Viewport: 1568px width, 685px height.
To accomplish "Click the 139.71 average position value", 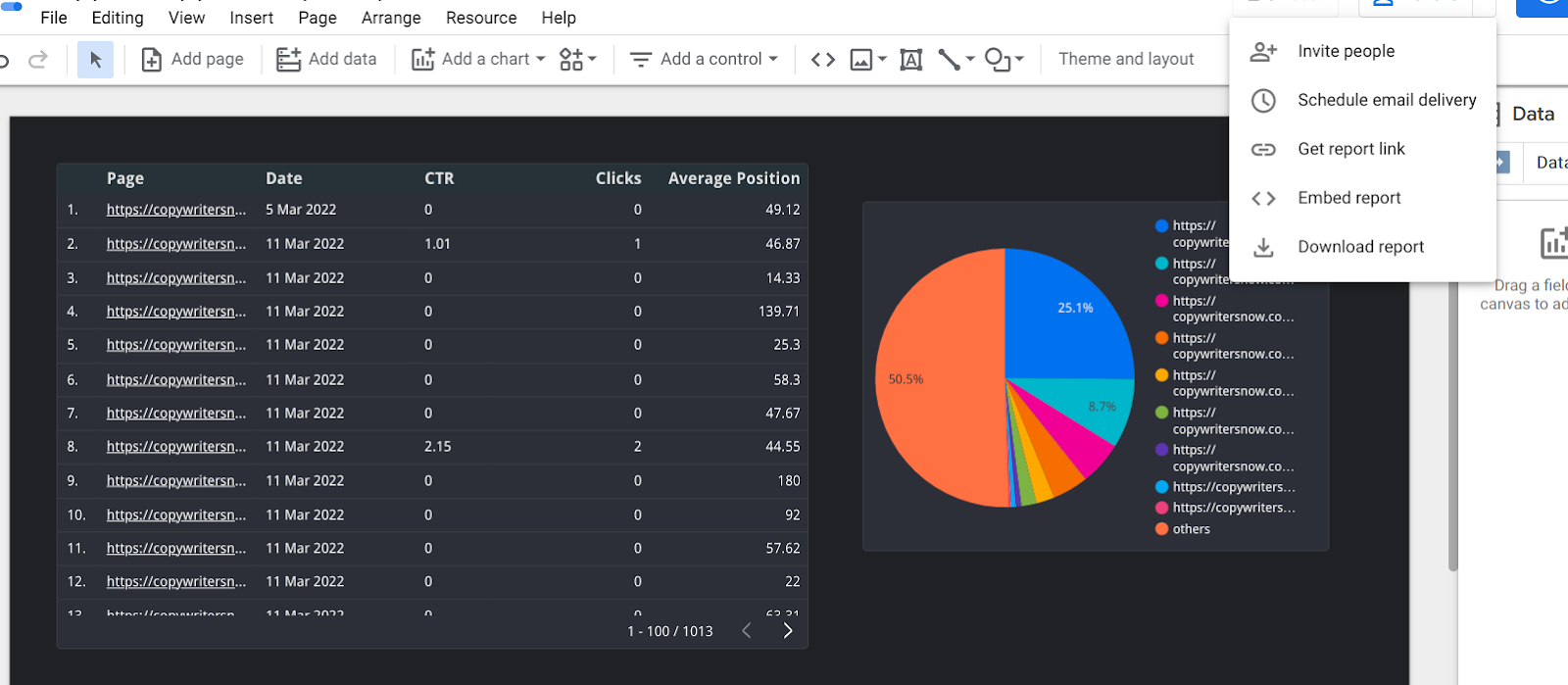I will coord(778,312).
